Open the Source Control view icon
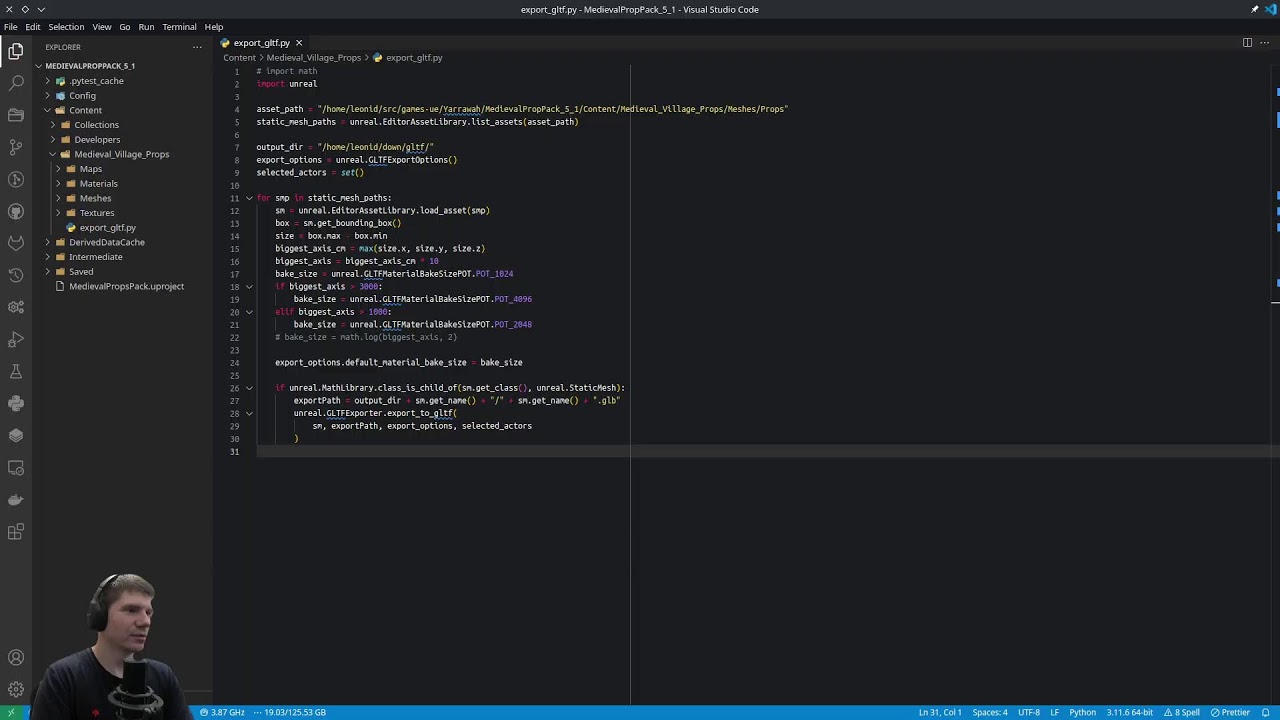 tap(16, 147)
